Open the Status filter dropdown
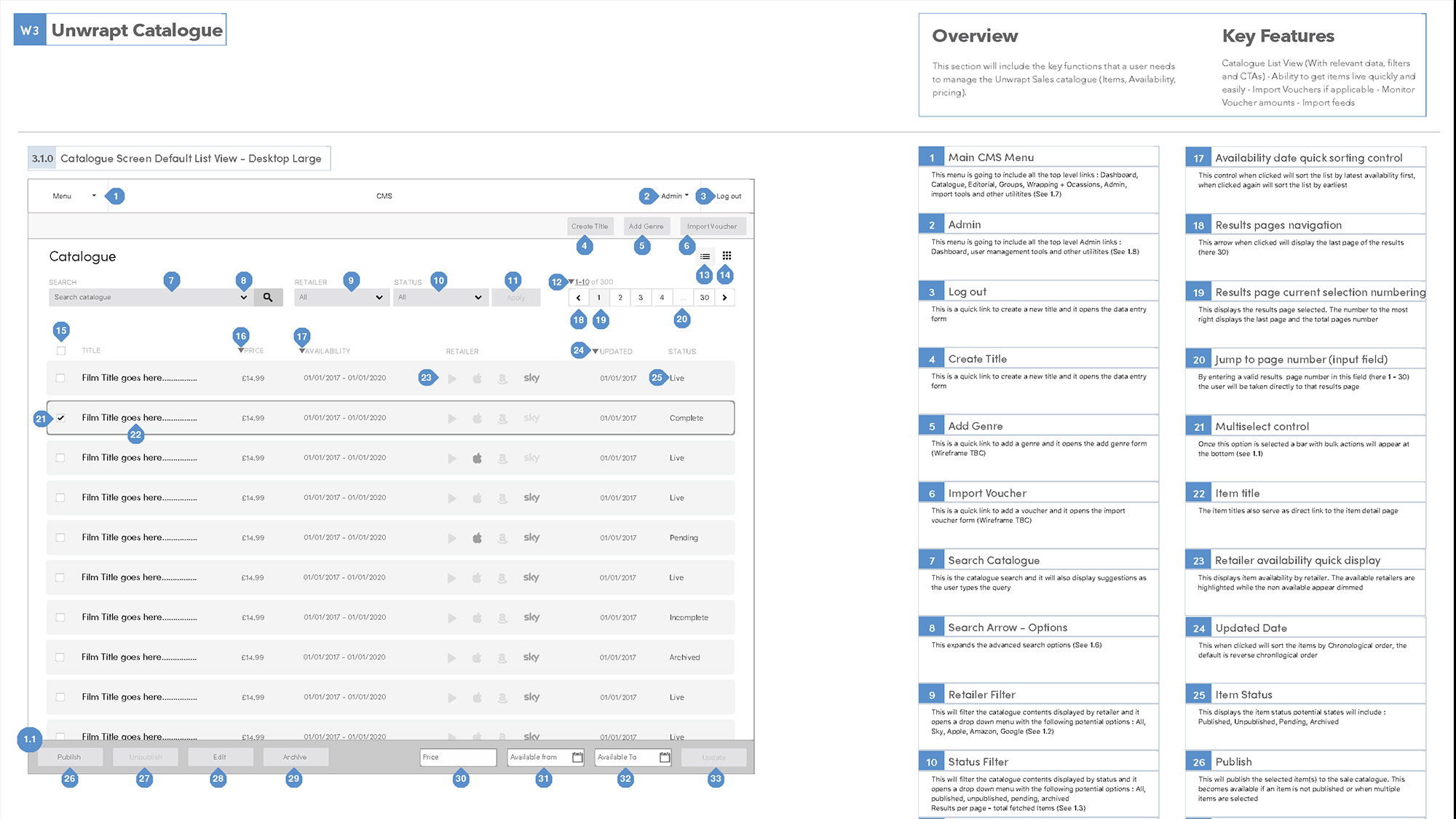 (x=440, y=297)
